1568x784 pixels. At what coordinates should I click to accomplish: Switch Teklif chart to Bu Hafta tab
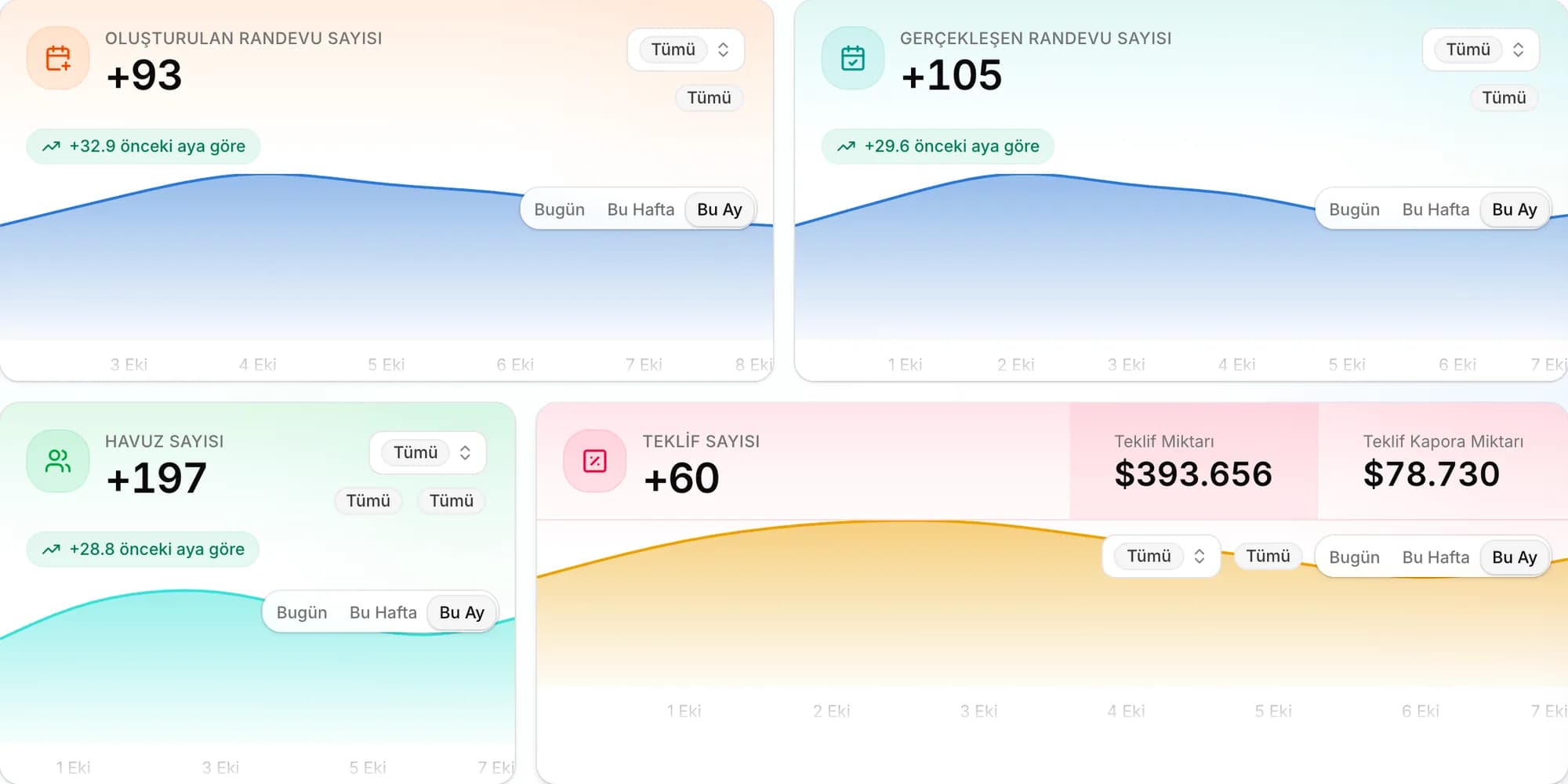click(x=1436, y=557)
